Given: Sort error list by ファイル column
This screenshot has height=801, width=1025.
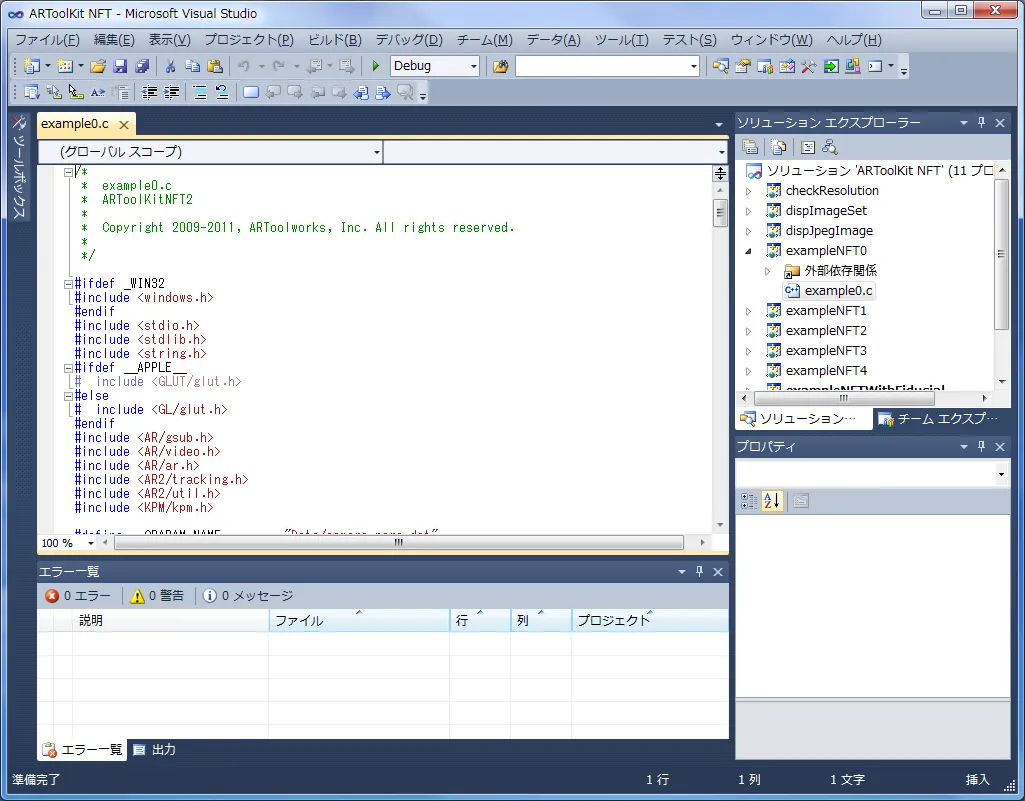Looking at the screenshot, I should click(x=359, y=621).
